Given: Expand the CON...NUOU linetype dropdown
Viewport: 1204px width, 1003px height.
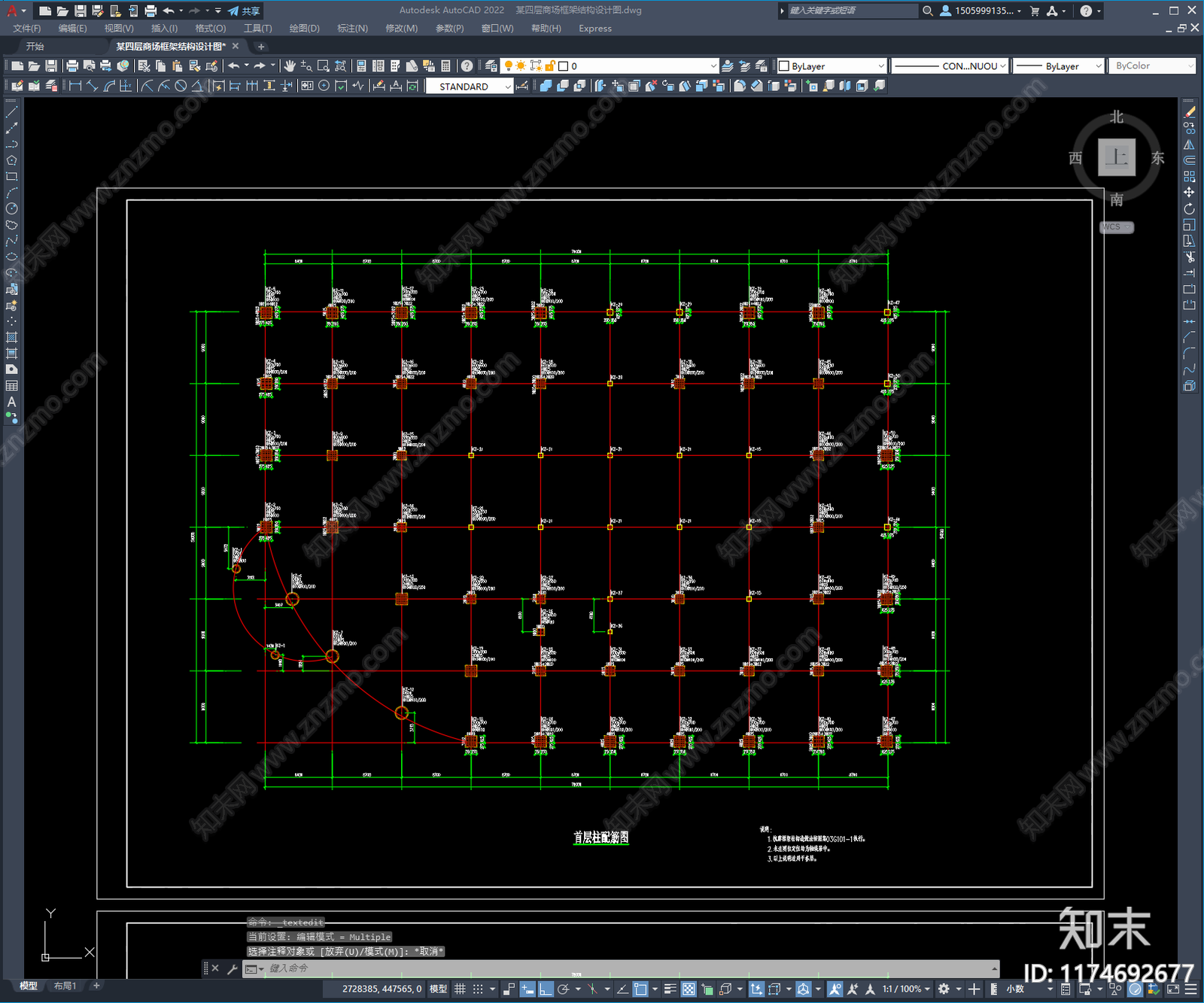Looking at the screenshot, I should [950, 66].
